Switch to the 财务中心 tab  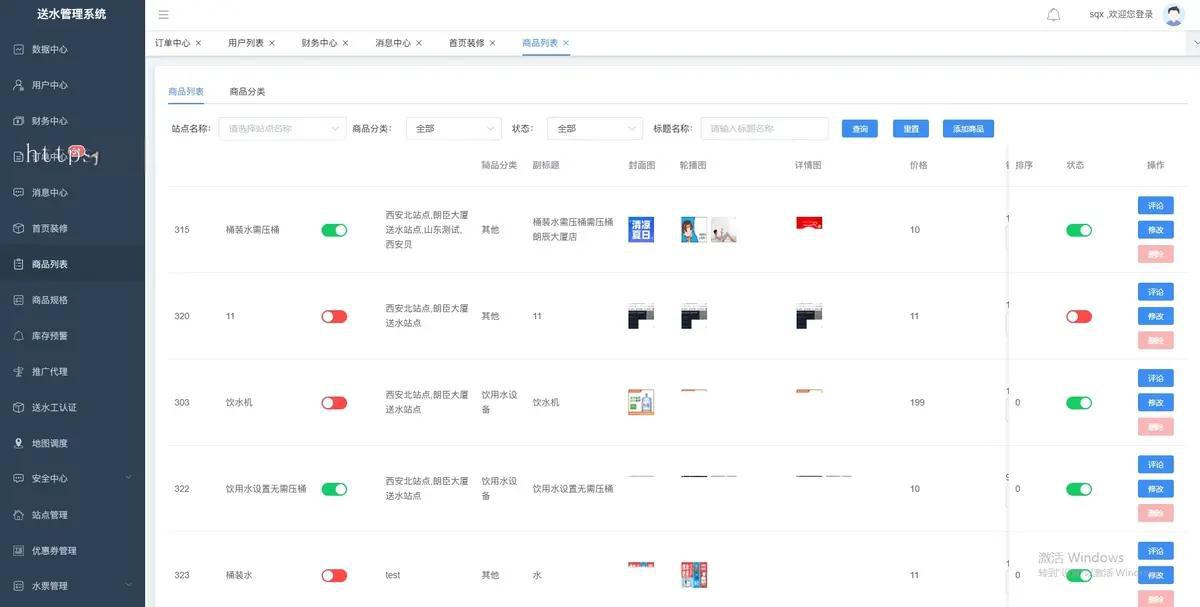[x=319, y=43]
